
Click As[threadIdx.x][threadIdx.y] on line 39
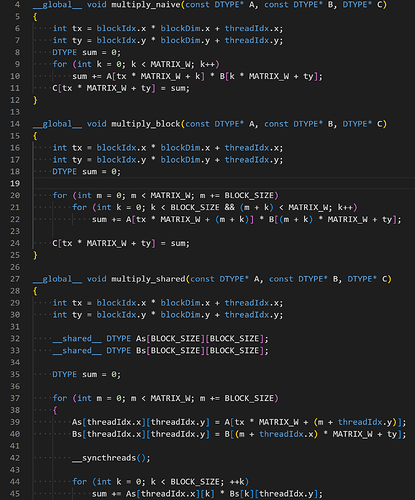(x=141, y=422)
